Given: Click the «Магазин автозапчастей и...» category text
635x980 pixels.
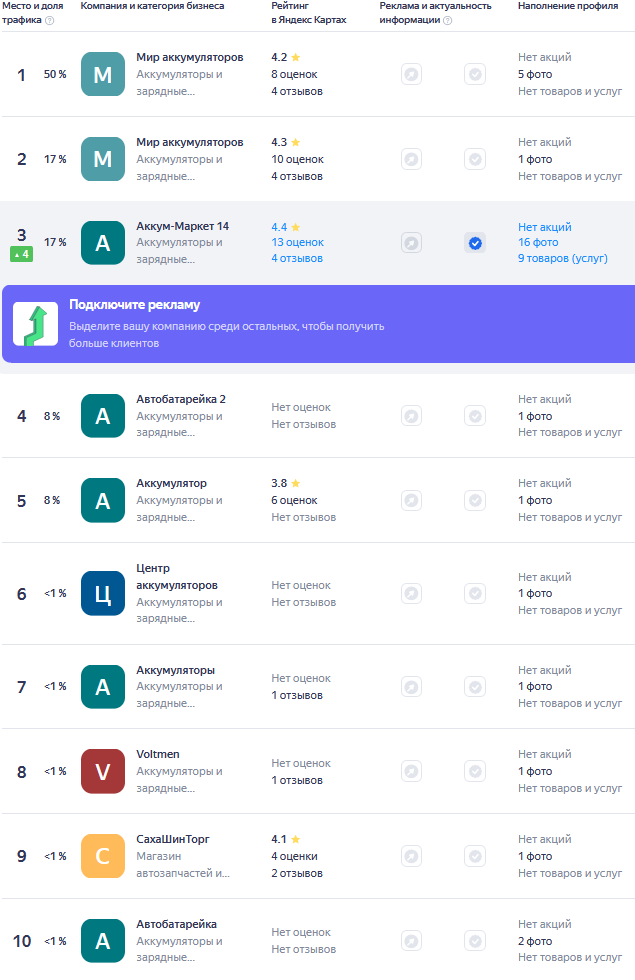Looking at the screenshot, I should [x=183, y=864].
